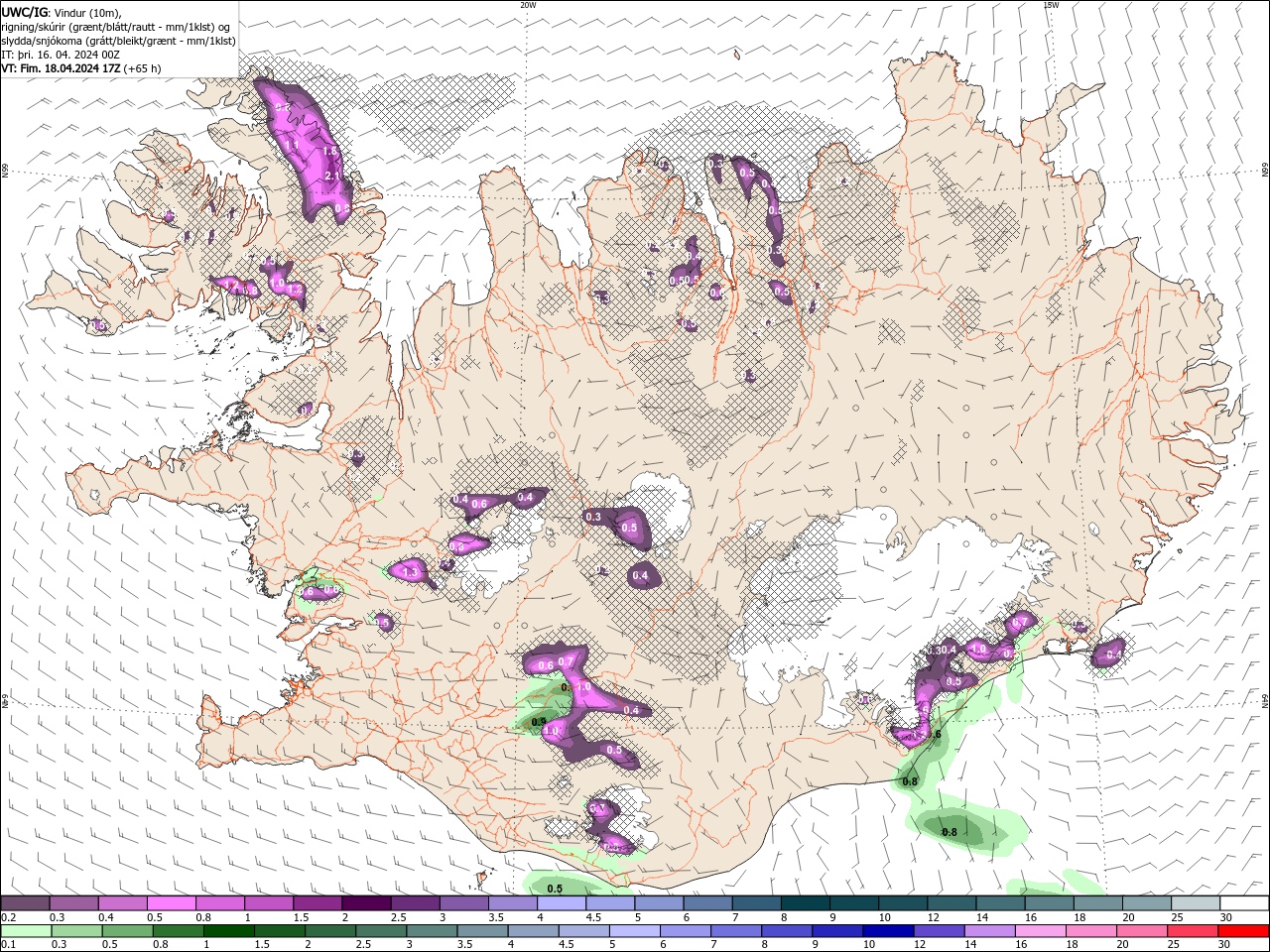Click the pale mint swatch starting the lower rain legend
This screenshot has width=1270, height=952.
pyautogui.click(x=25, y=931)
